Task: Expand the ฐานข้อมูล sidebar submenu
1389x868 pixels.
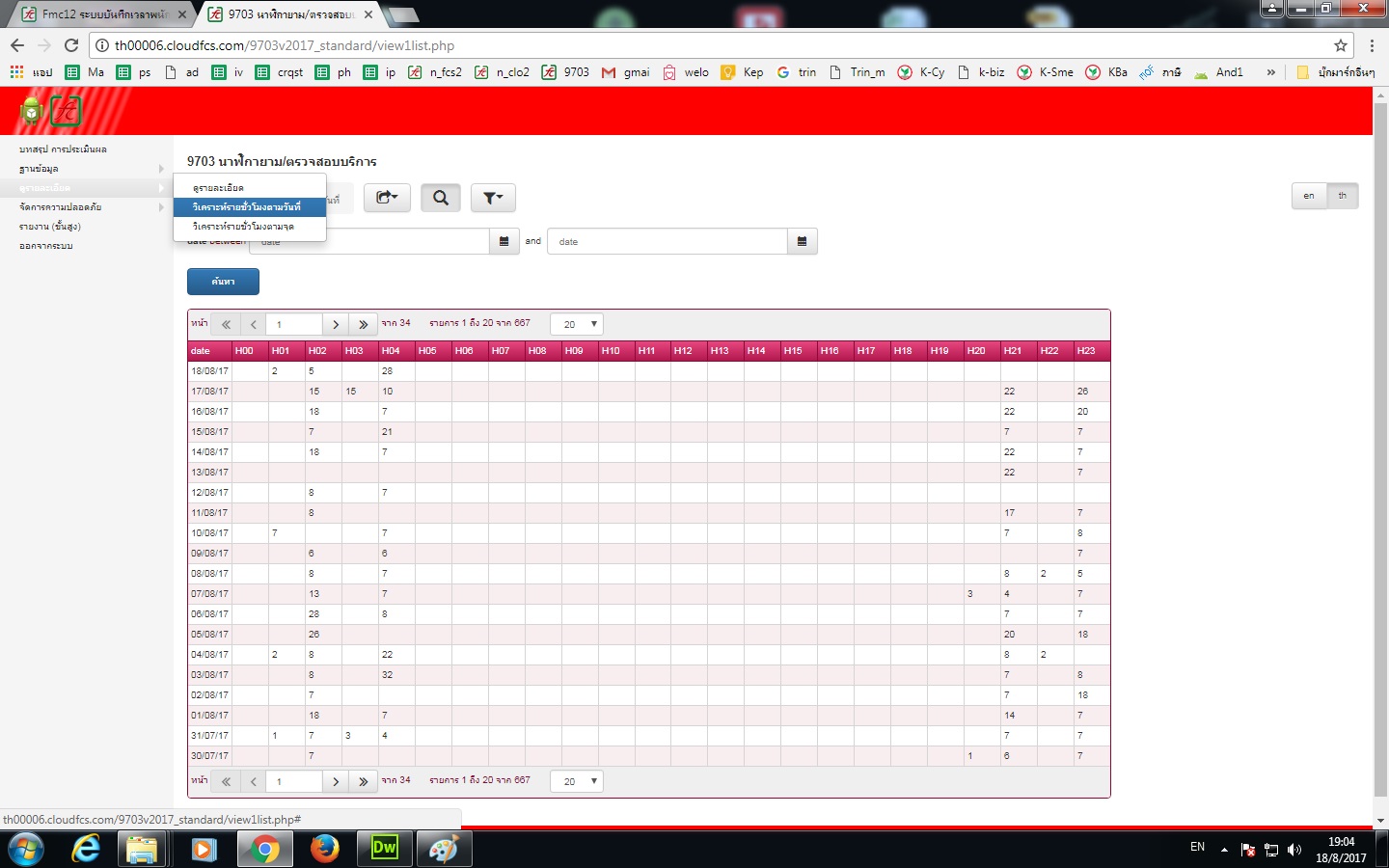Action: [87, 169]
